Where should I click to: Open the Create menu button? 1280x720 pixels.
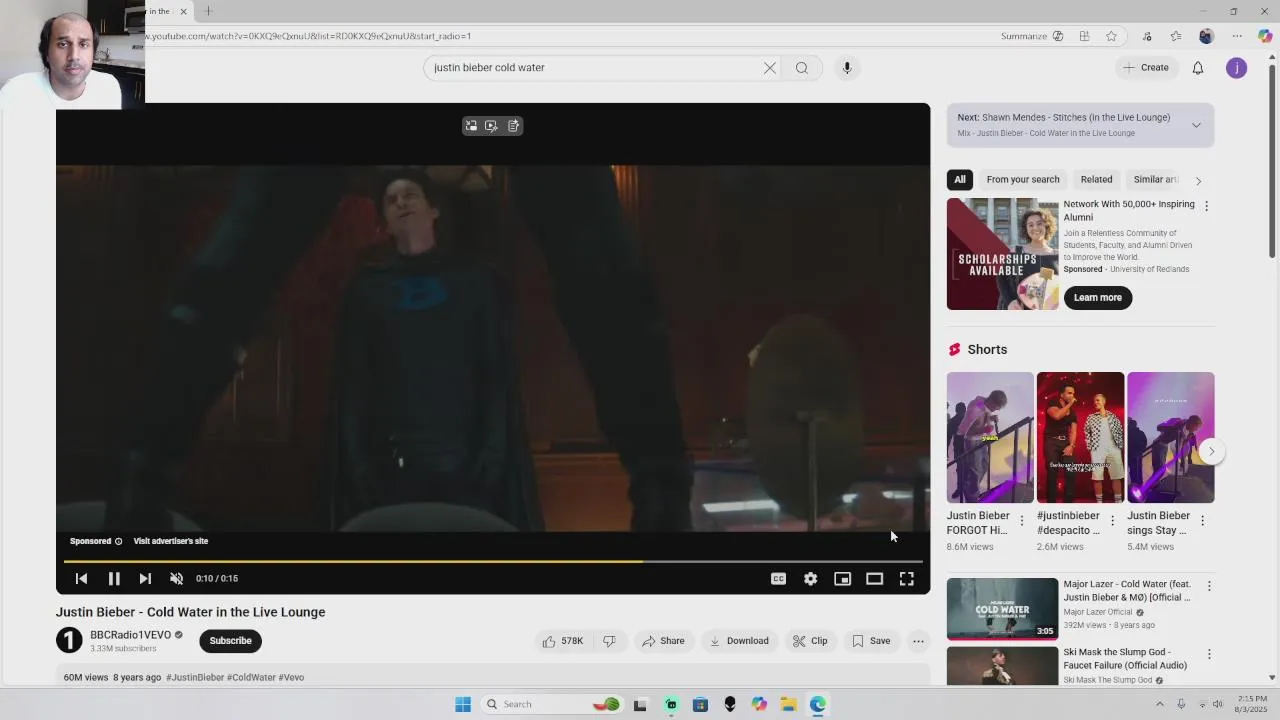[x=1146, y=68]
